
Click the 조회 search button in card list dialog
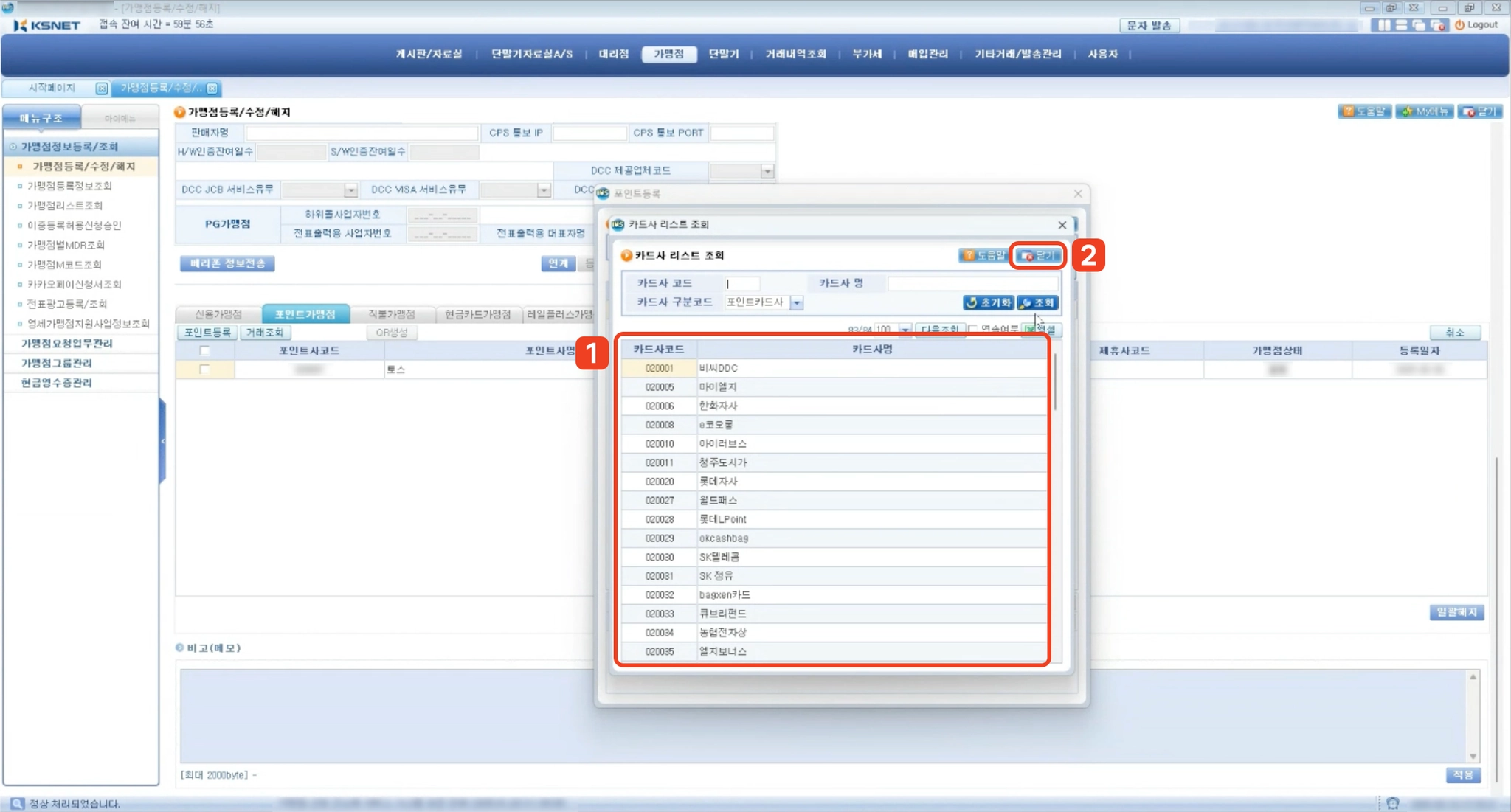[1038, 302]
